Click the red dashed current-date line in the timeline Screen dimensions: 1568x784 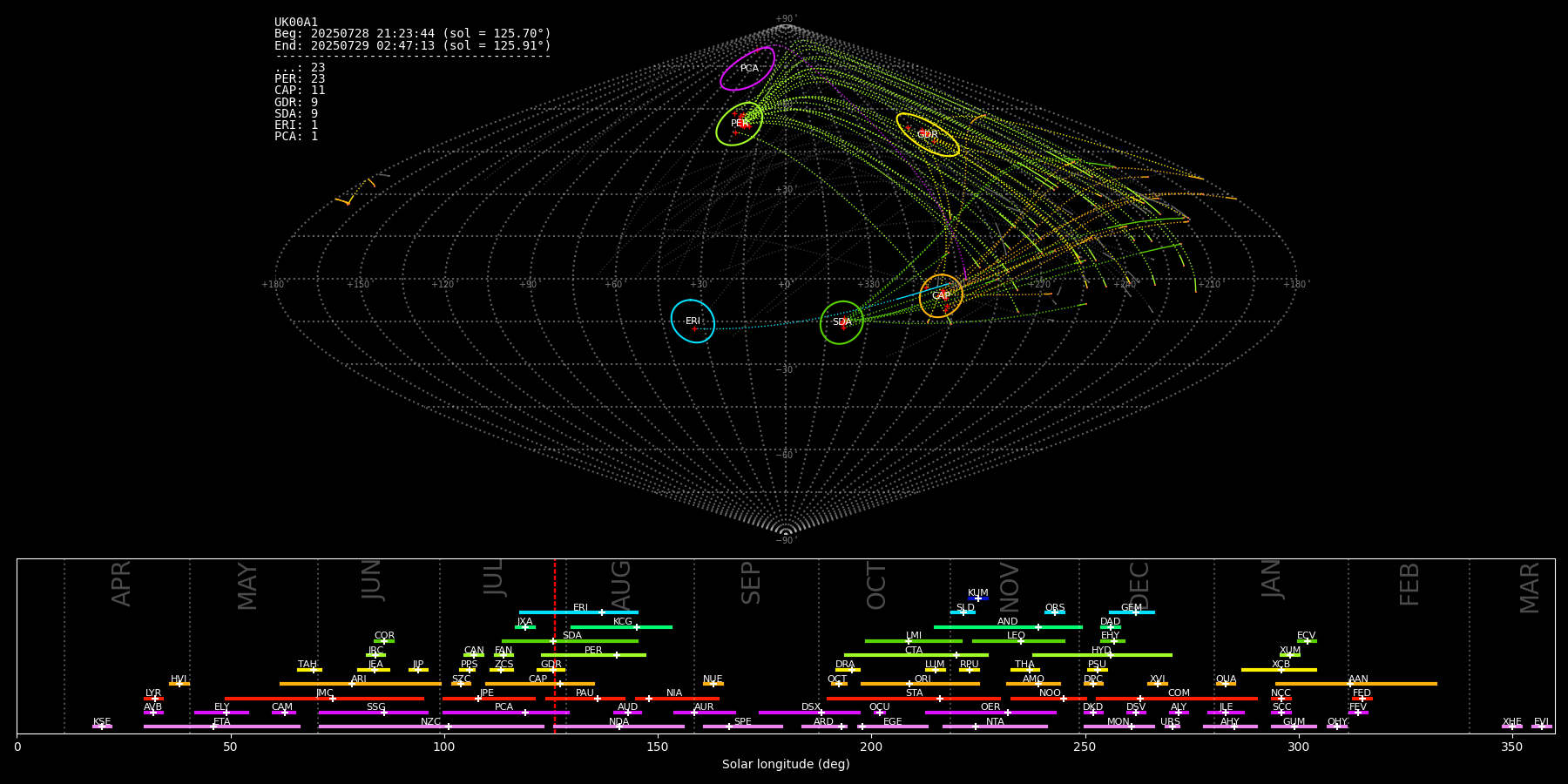(555, 645)
